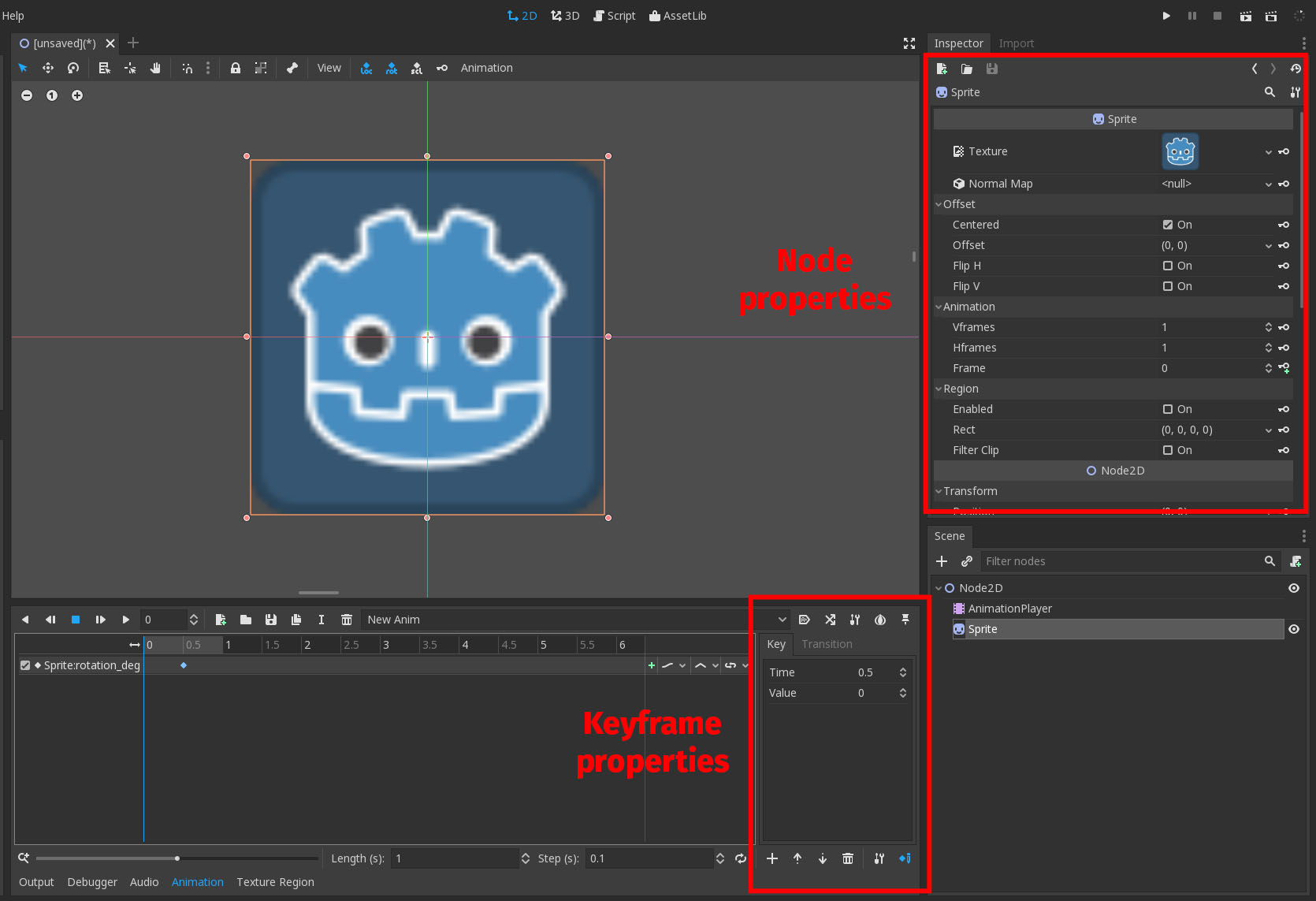Collapse the Transform section in the Inspector

click(938, 491)
